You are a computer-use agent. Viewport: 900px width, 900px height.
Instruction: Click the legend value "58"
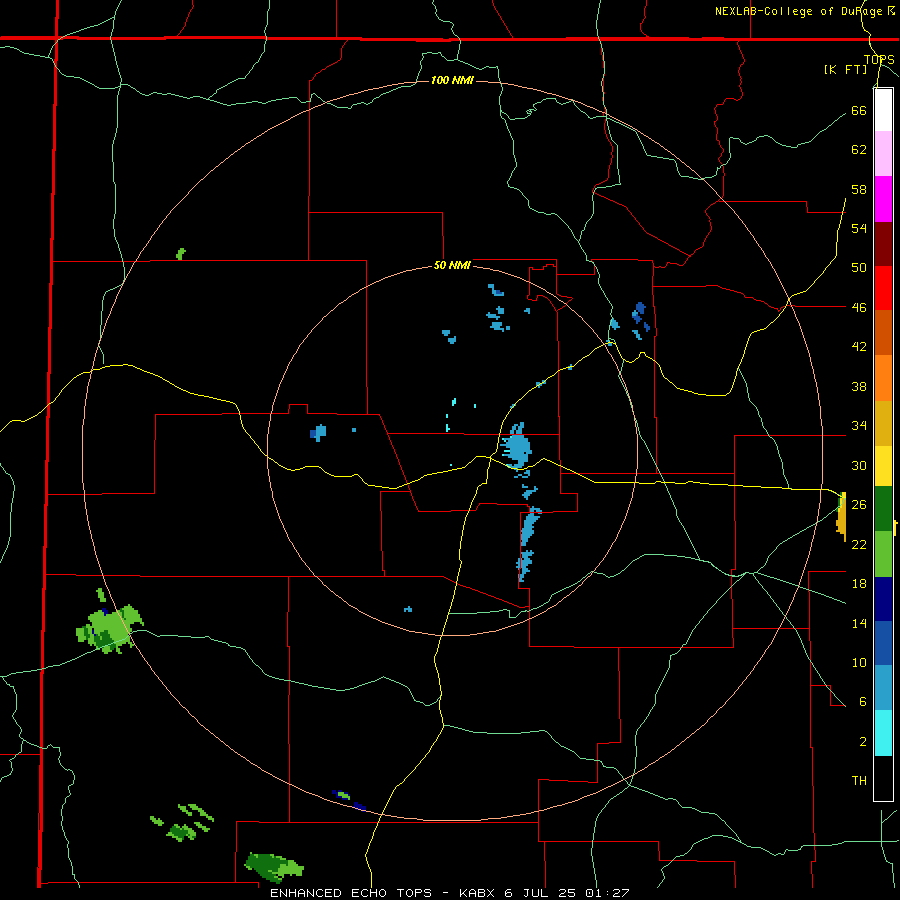coord(859,189)
